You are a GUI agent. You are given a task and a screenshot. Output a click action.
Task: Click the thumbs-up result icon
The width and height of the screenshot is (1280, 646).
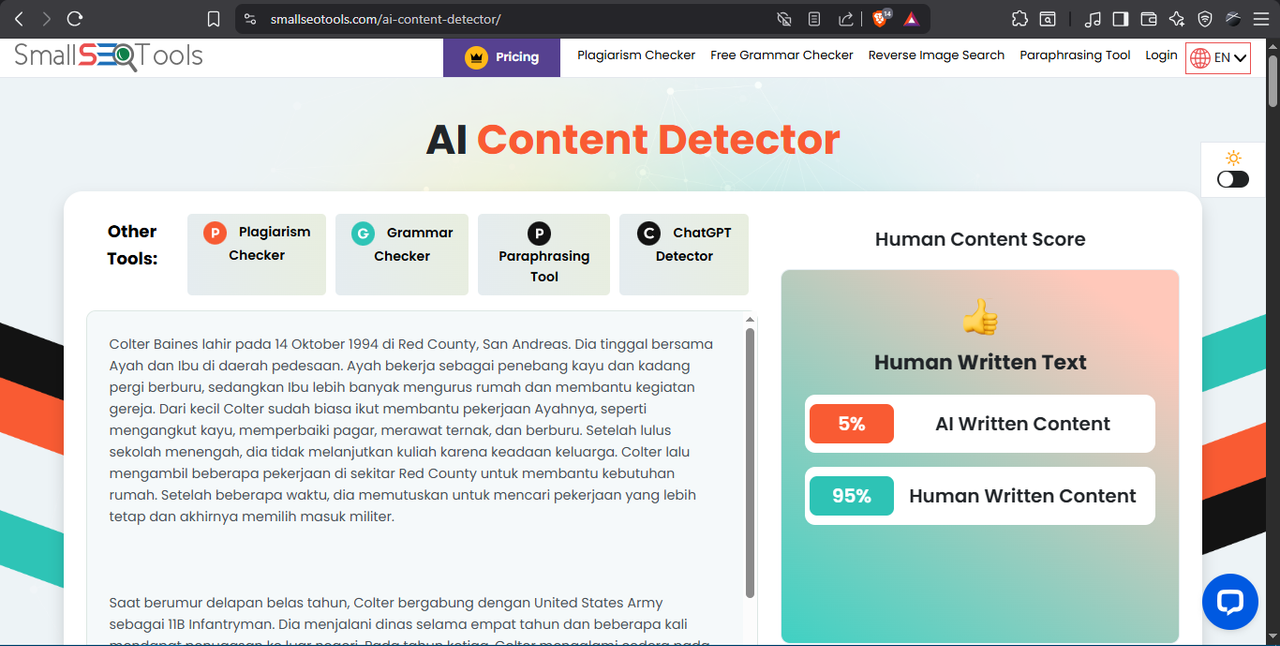point(980,318)
